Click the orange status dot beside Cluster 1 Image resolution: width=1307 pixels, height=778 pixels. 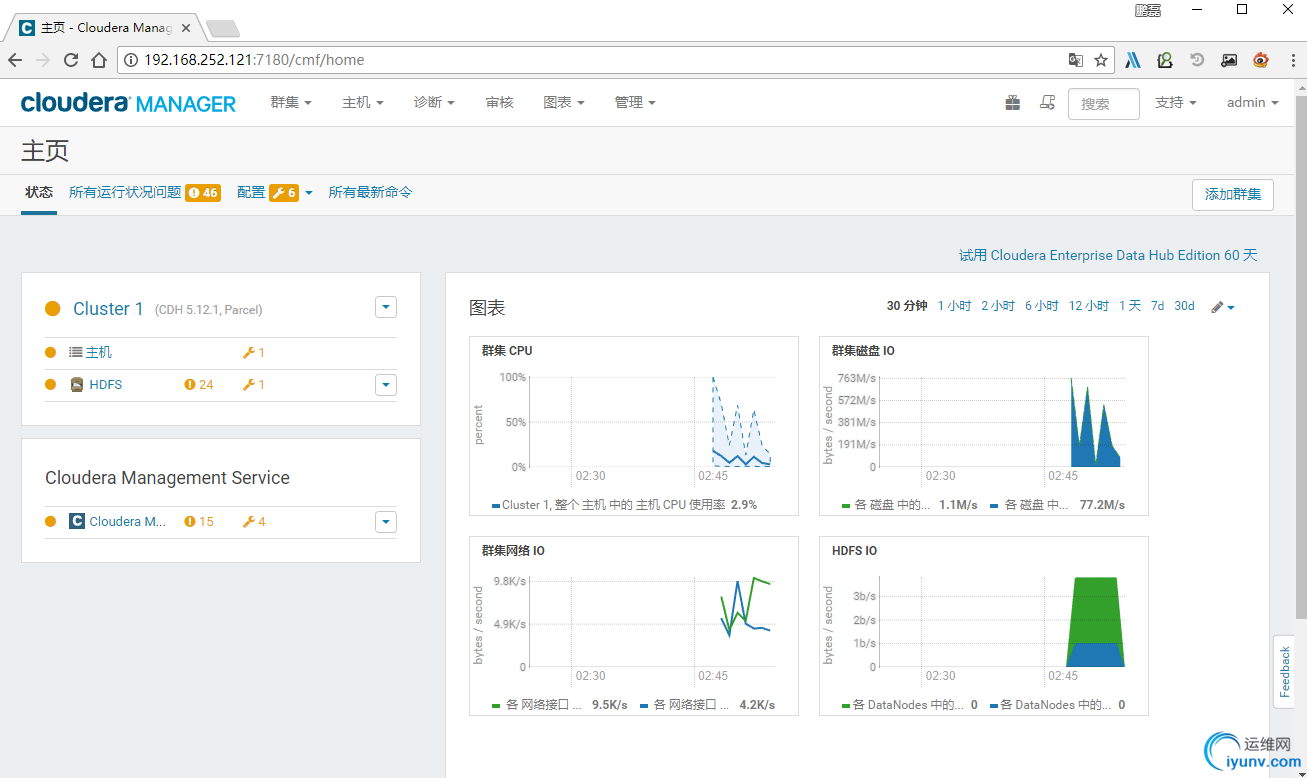[x=53, y=308]
